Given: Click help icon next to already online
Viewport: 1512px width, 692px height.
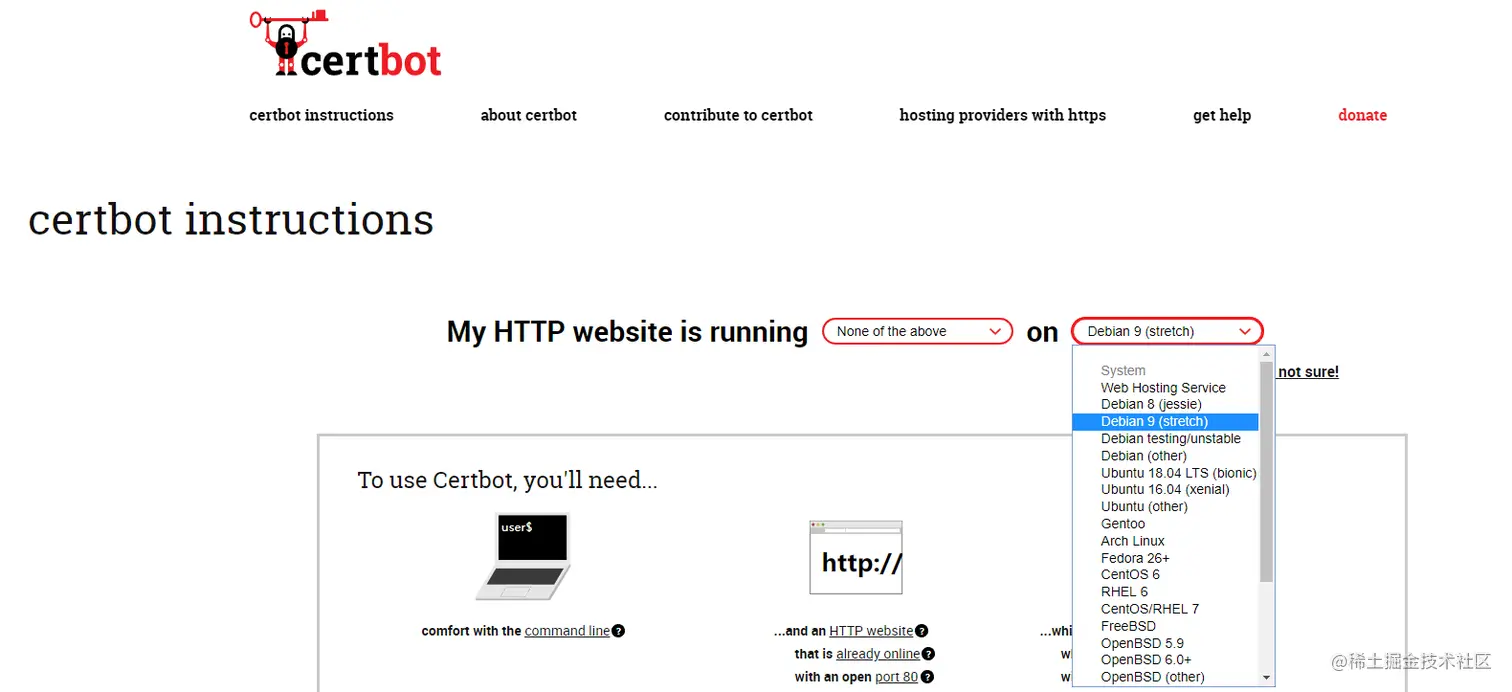Looking at the screenshot, I should (x=928, y=654).
